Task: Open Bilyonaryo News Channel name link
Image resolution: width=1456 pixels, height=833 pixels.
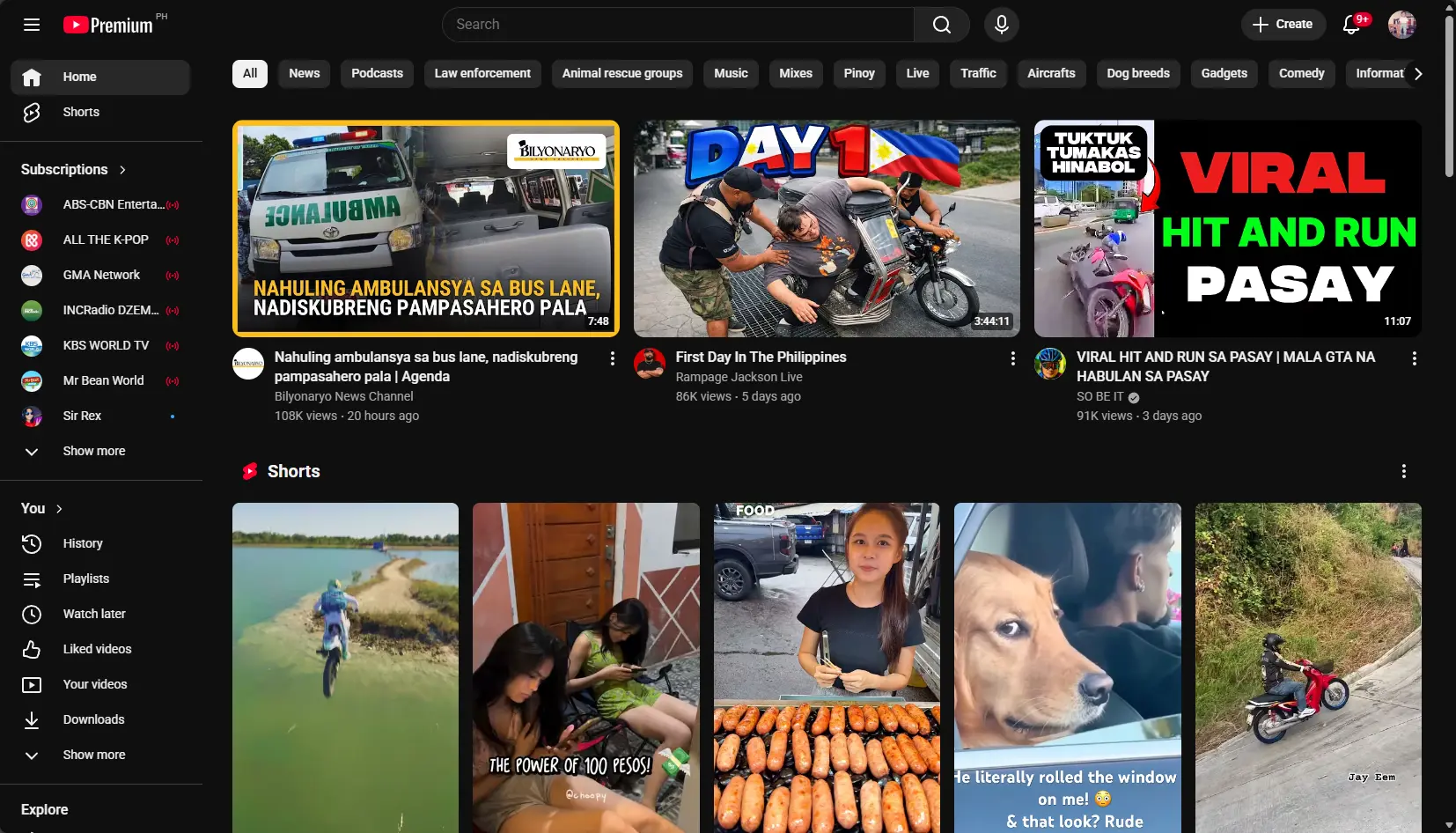Action: pyautogui.click(x=343, y=396)
